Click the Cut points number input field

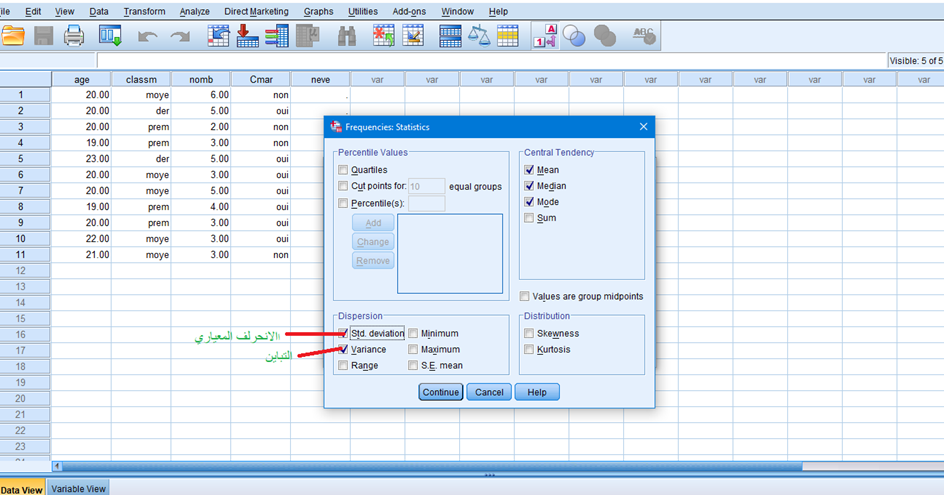pyautogui.click(x=427, y=186)
